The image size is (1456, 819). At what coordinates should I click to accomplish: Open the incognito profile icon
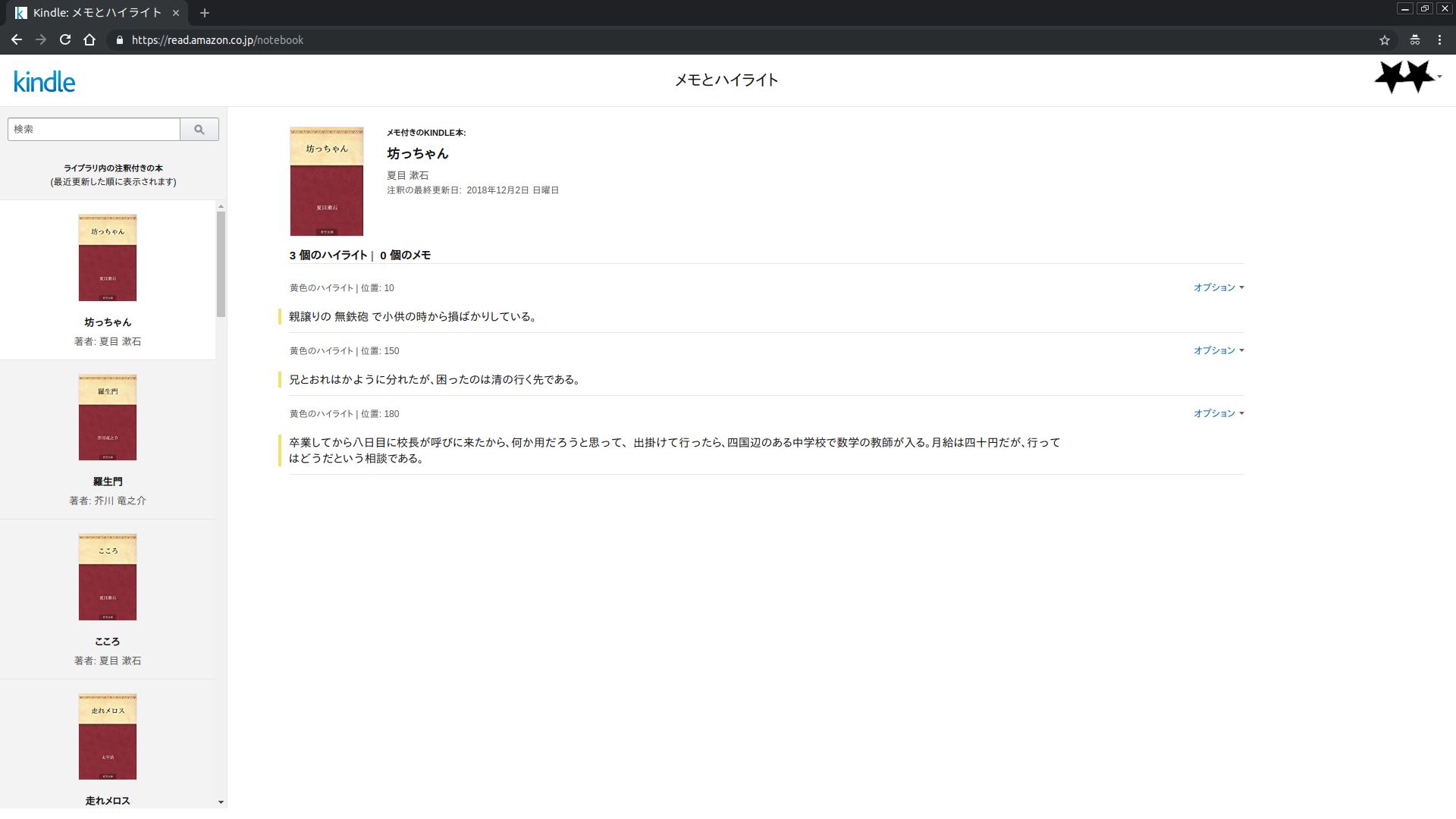(x=1415, y=40)
